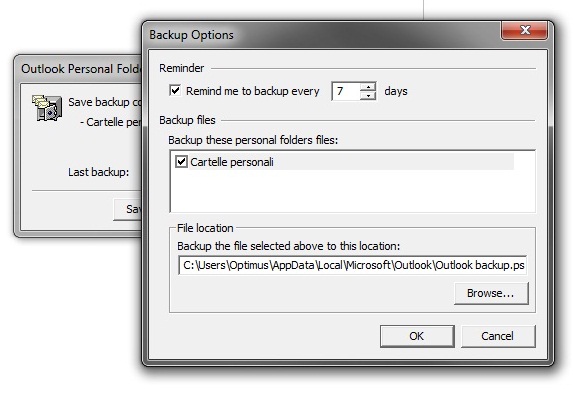The width and height of the screenshot is (575, 406).
Task: Click the safe backup icon in Outlook dialog
Action: (47, 107)
